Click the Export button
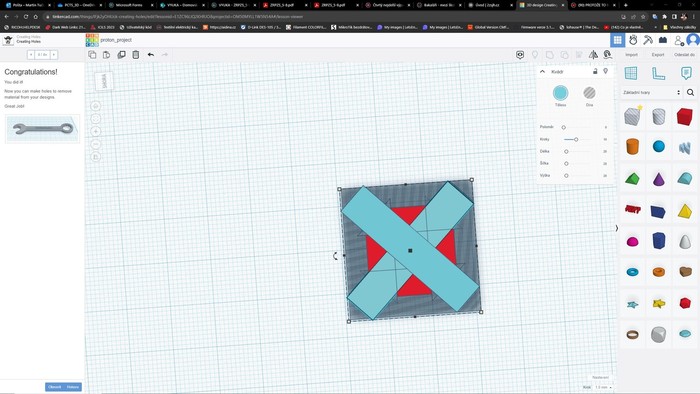 tap(658, 54)
